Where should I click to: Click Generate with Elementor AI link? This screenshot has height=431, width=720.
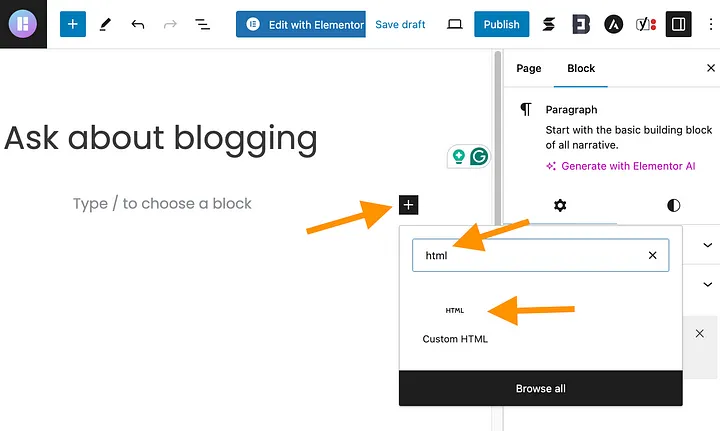pyautogui.click(x=627, y=166)
